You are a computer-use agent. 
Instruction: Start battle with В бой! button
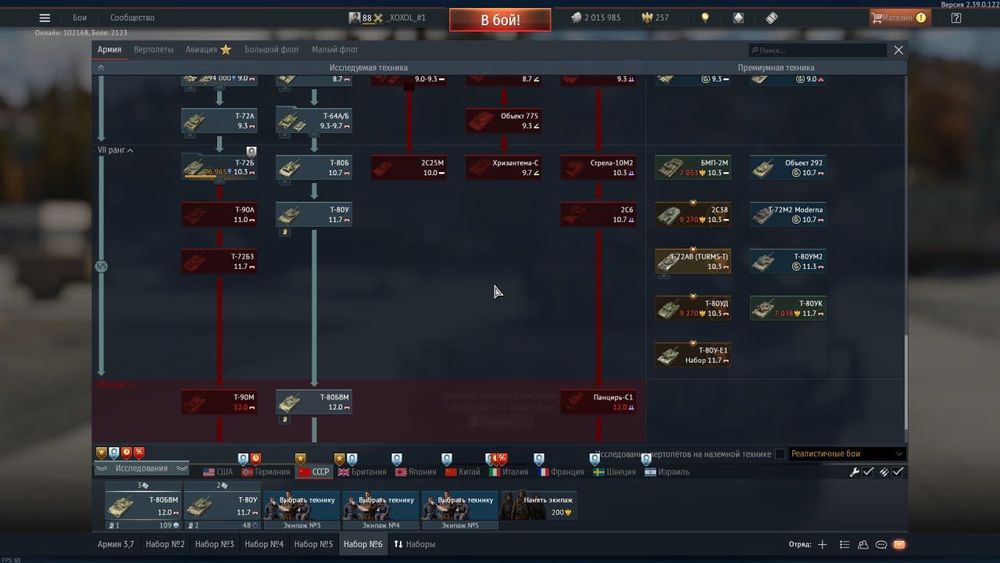500,20
